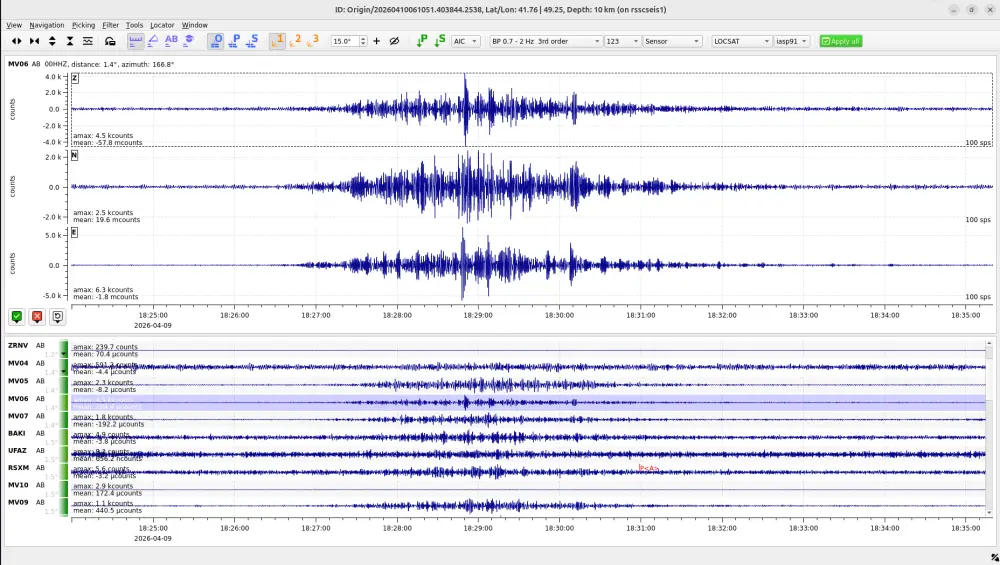The image size is (1000, 565).
Task: Open the LOCSAT locator dropdown
Action: (741, 41)
